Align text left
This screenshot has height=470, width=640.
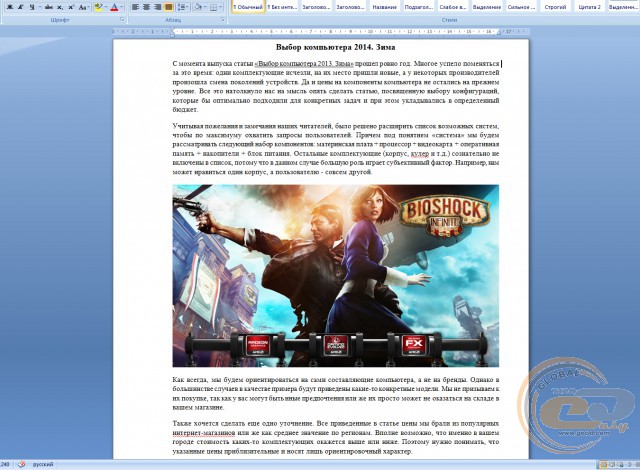pos(135,7)
